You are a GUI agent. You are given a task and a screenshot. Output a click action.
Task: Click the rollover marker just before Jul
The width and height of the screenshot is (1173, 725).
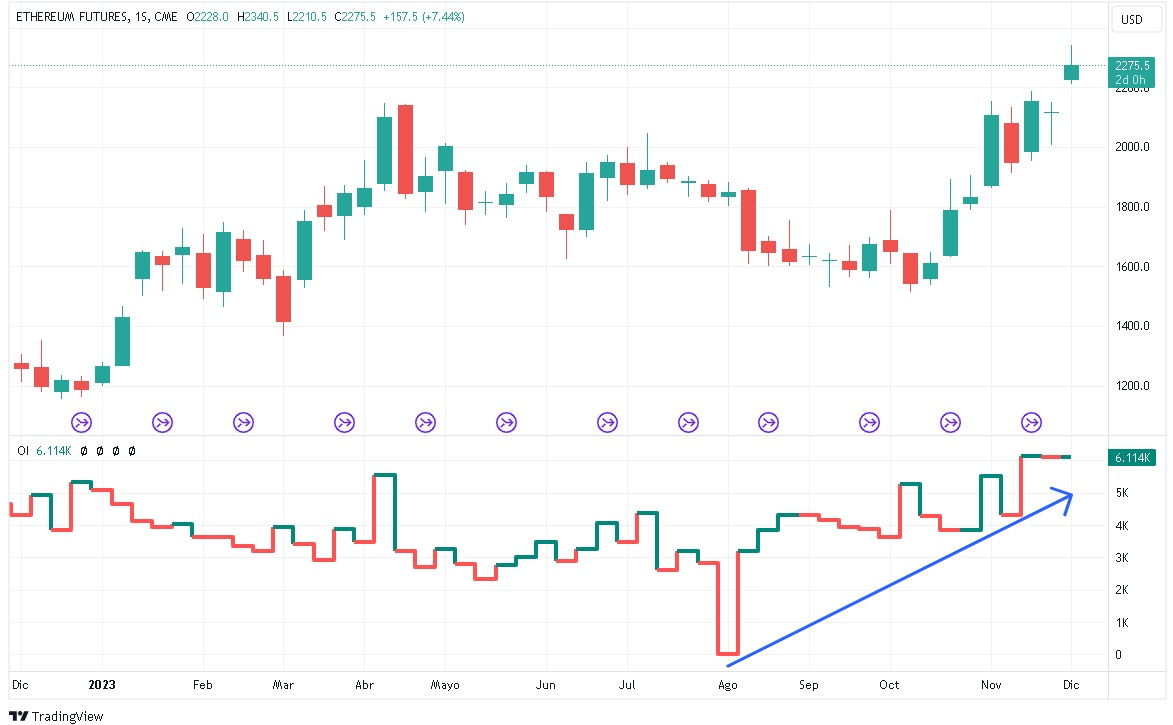click(x=607, y=422)
